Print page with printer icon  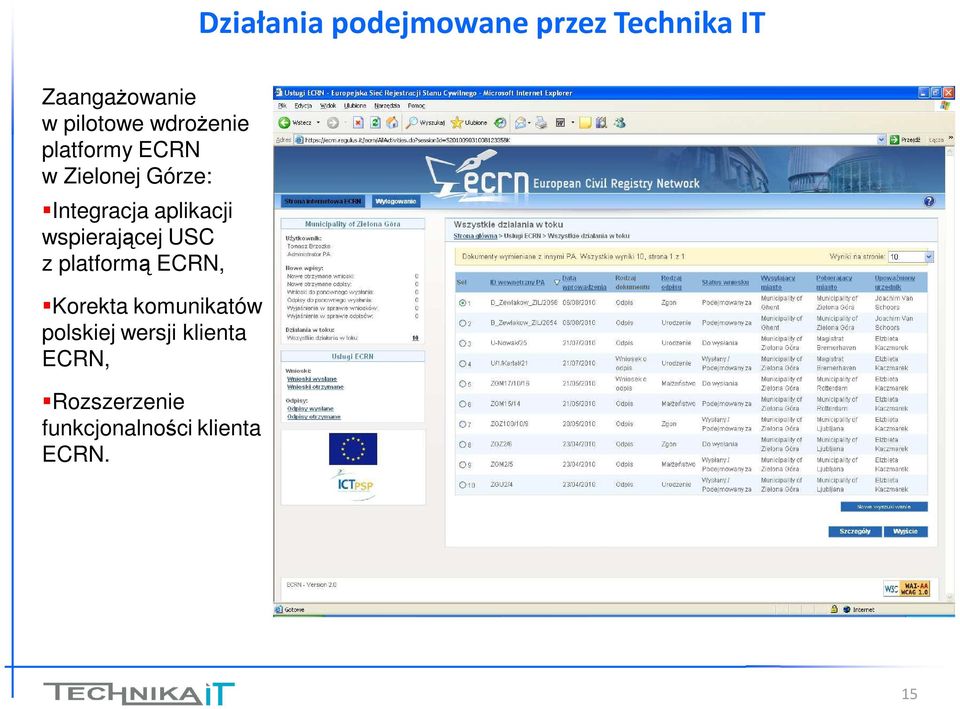tap(541, 122)
